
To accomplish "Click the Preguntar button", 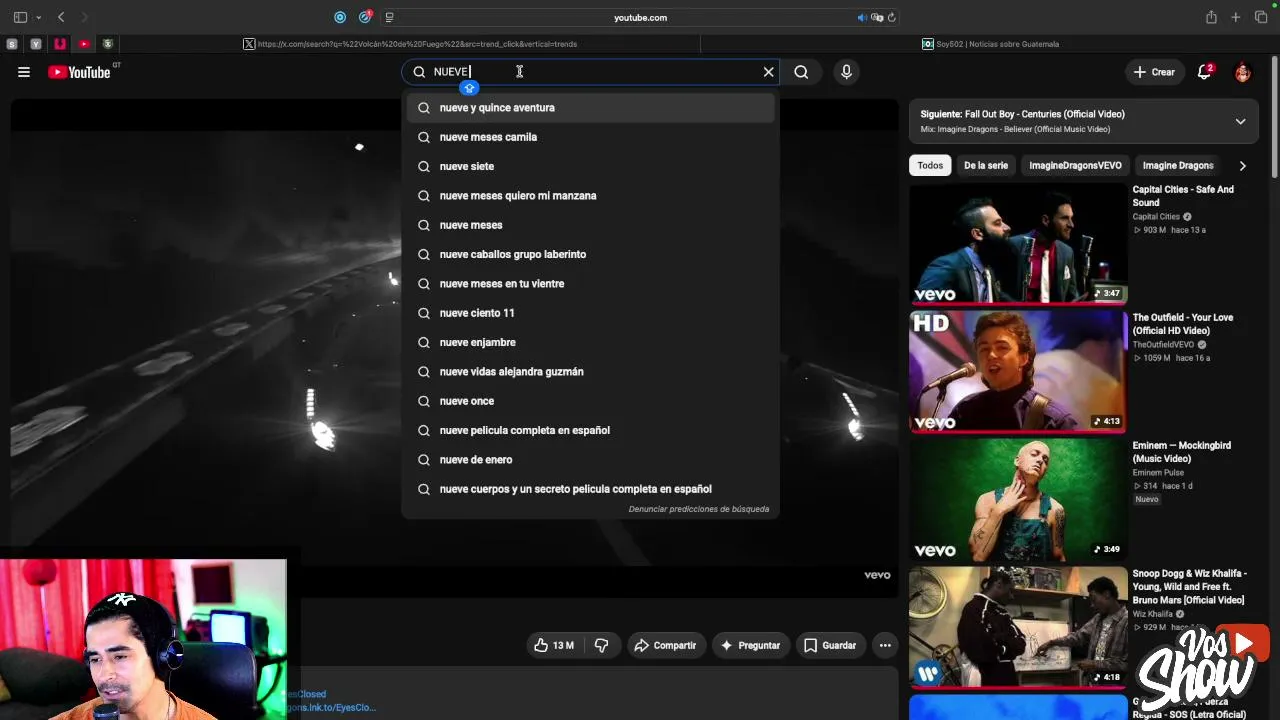I will tap(750, 646).
